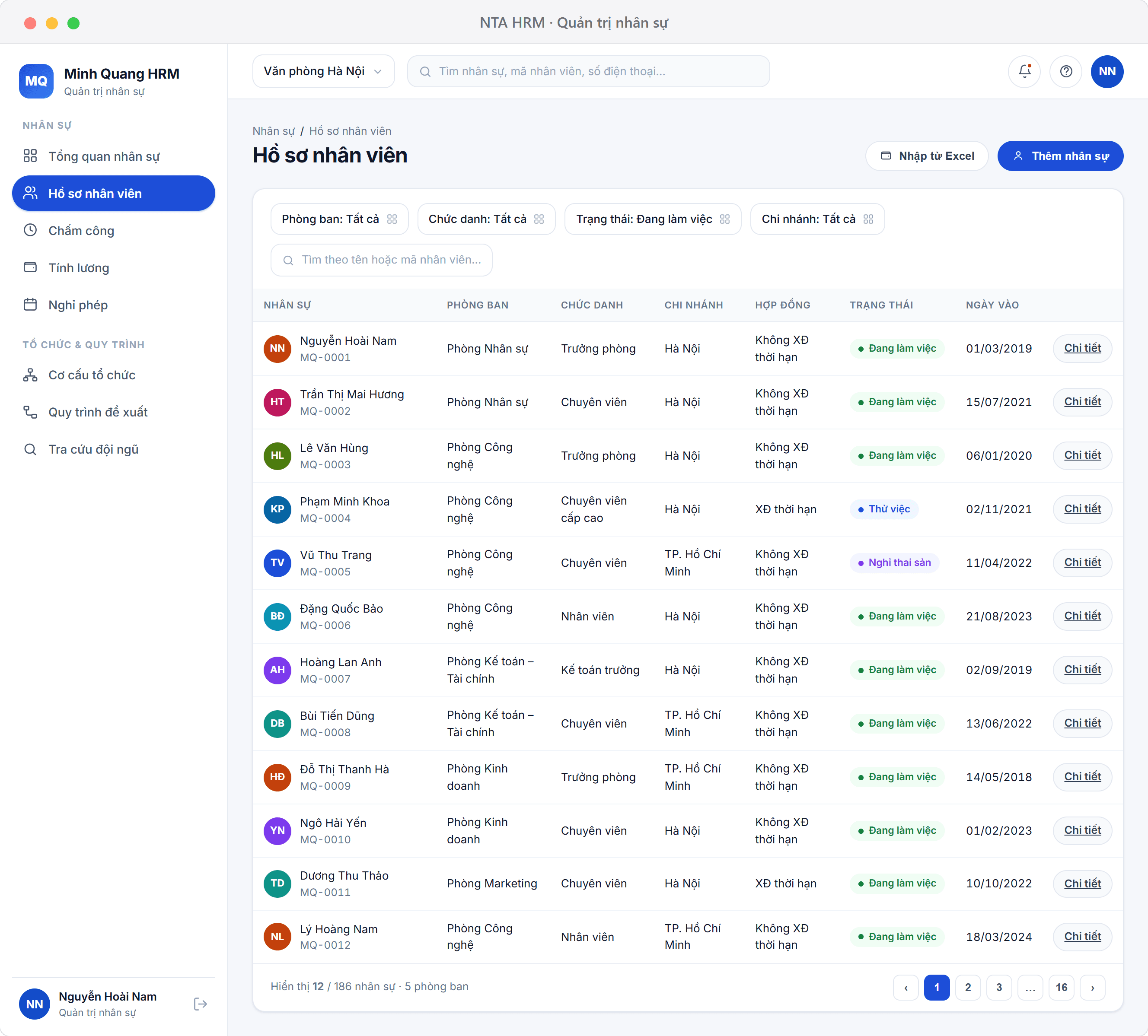Click the Nhân sự breadcrumb link
The width and height of the screenshot is (1148, 1036).
click(273, 131)
